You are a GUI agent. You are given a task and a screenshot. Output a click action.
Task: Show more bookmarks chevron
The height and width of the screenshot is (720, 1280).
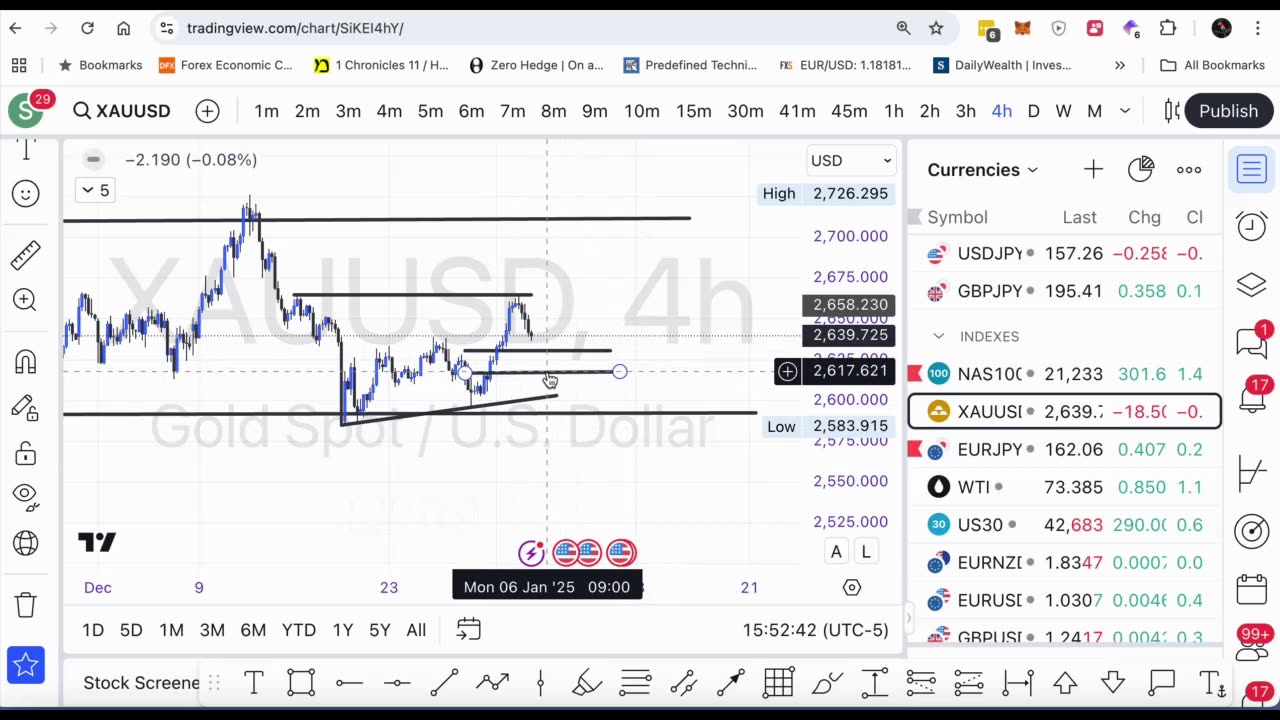(1120, 65)
